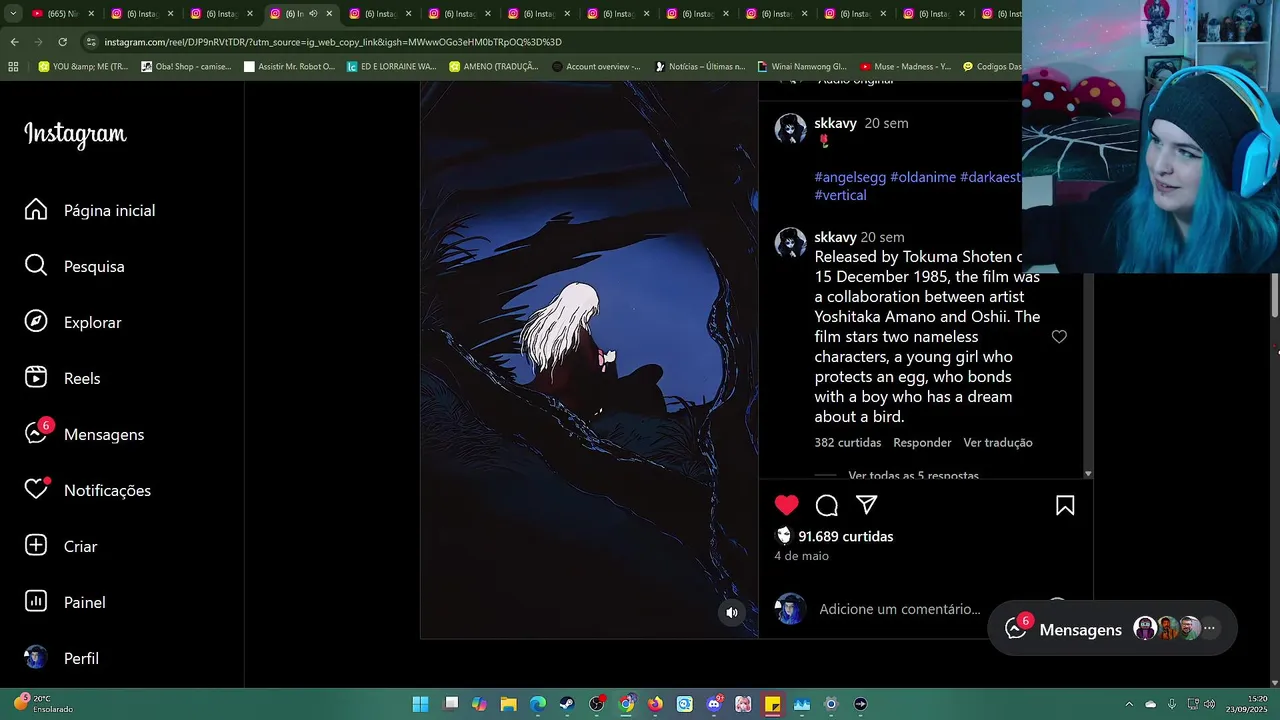
Task: Open the comment bubble icon
Action: [827, 505]
